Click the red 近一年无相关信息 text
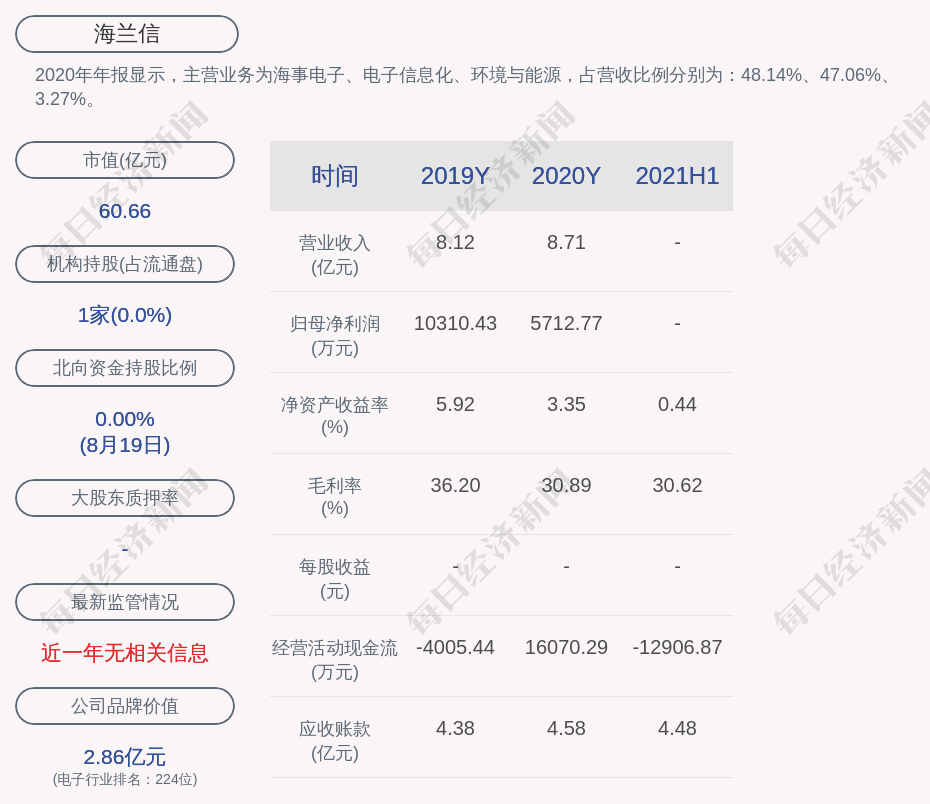 [x=125, y=653]
